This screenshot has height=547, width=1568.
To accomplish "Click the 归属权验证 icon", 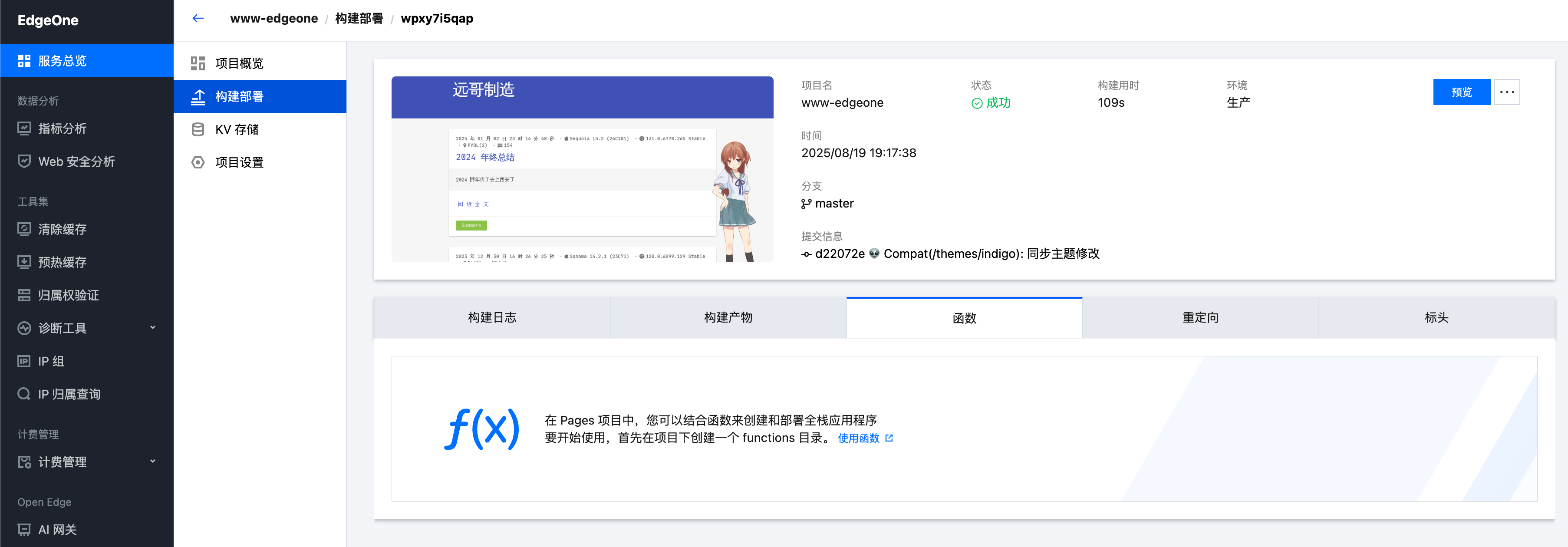I will pos(24,295).
